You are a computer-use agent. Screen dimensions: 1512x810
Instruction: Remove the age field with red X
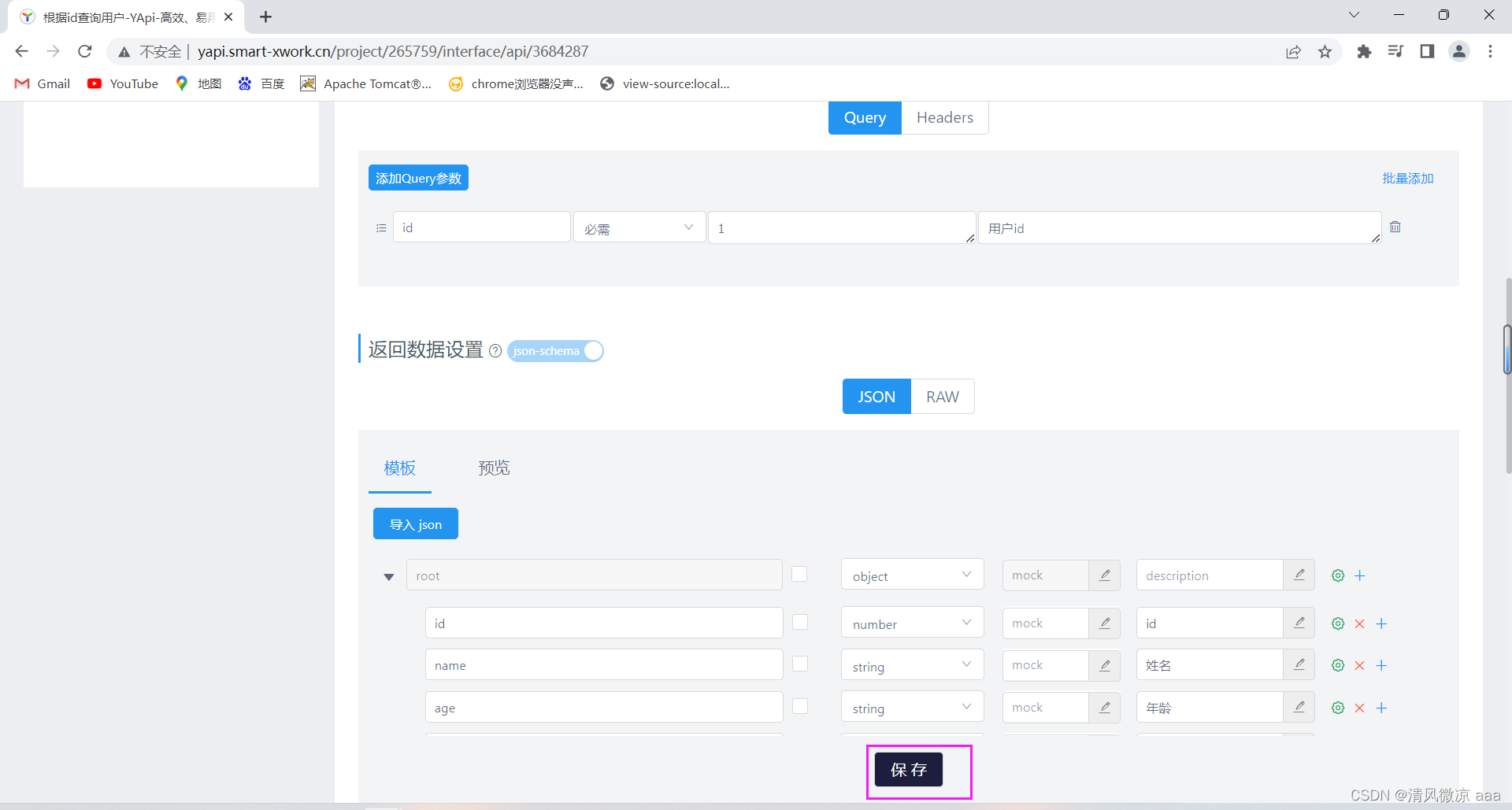tap(1359, 708)
